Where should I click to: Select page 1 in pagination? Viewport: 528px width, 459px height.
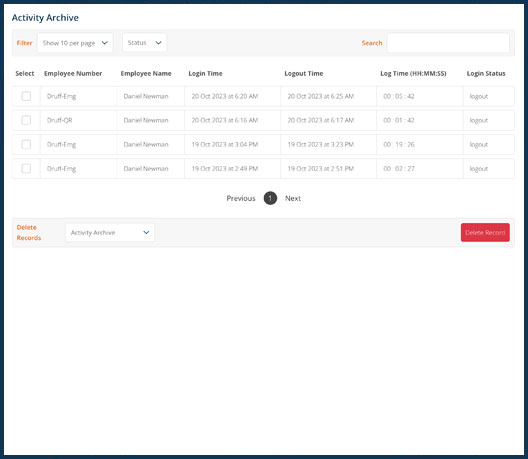[270, 198]
